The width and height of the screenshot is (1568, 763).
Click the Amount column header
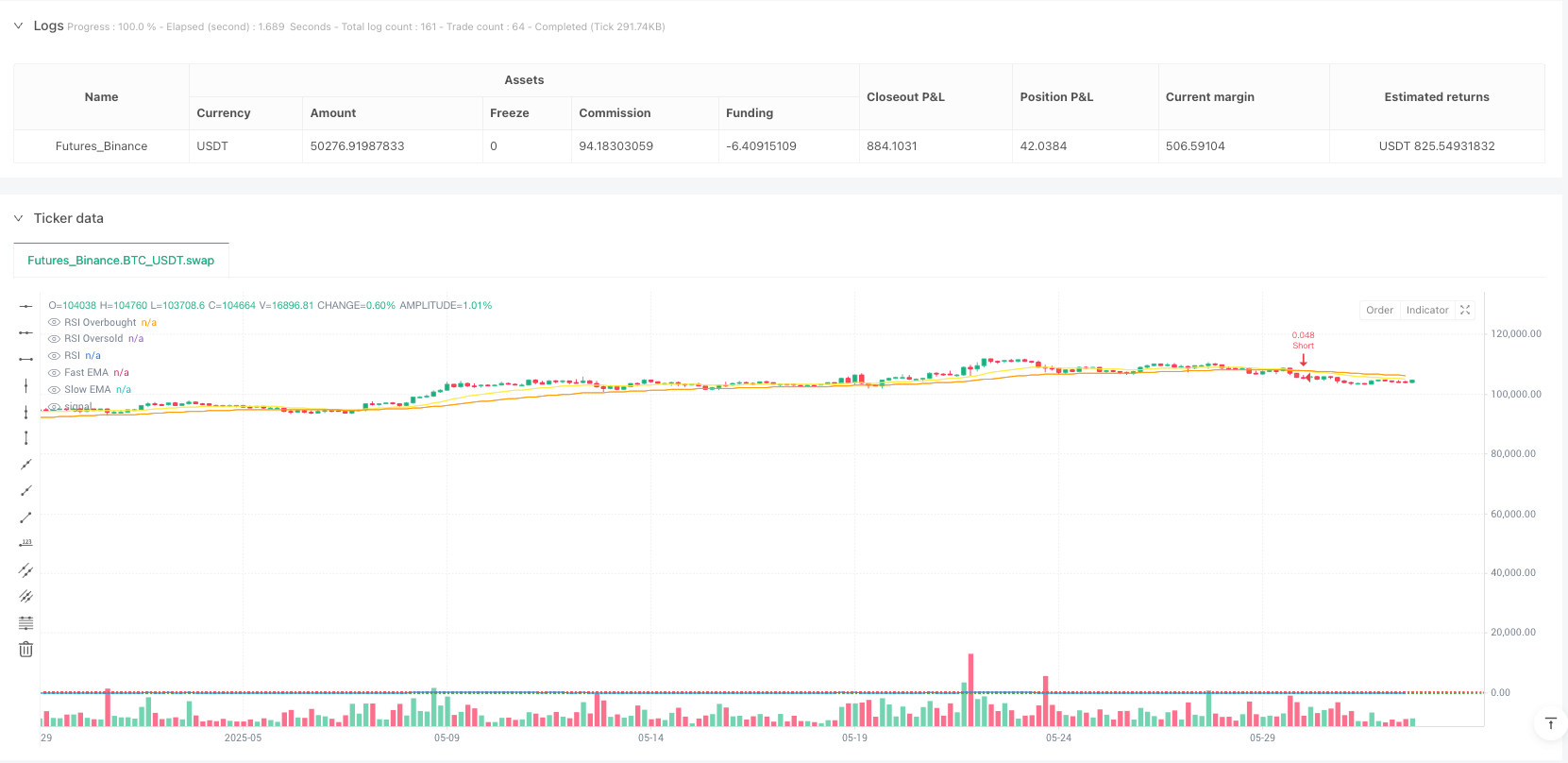(333, 113)
